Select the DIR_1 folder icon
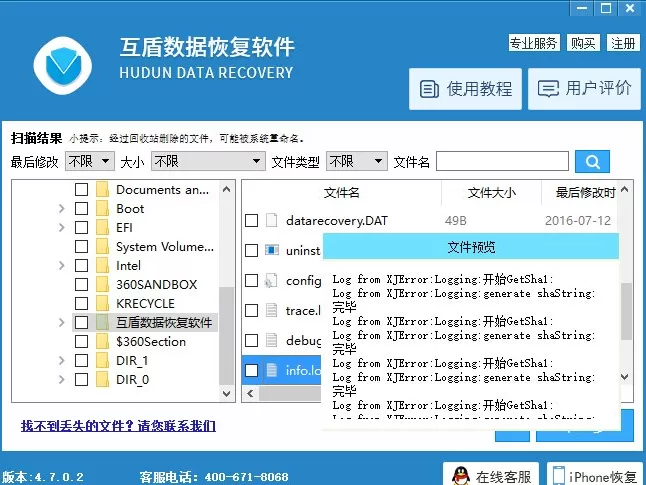 (102, 360)
